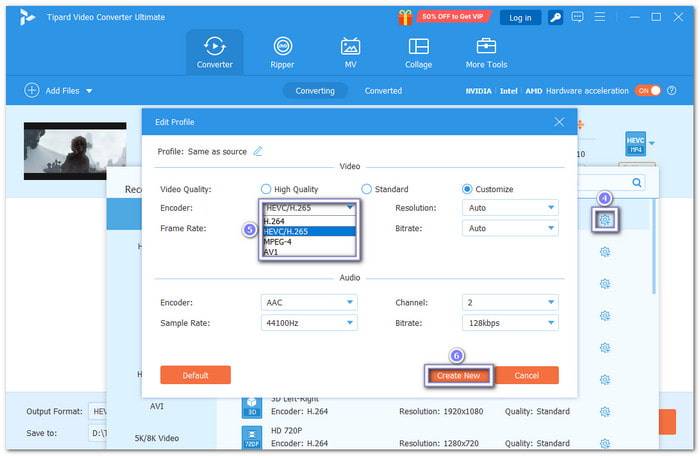Viewport: 700px width, 456px height.
Task: Open the feedback chat icon
Action: point(577,17)
